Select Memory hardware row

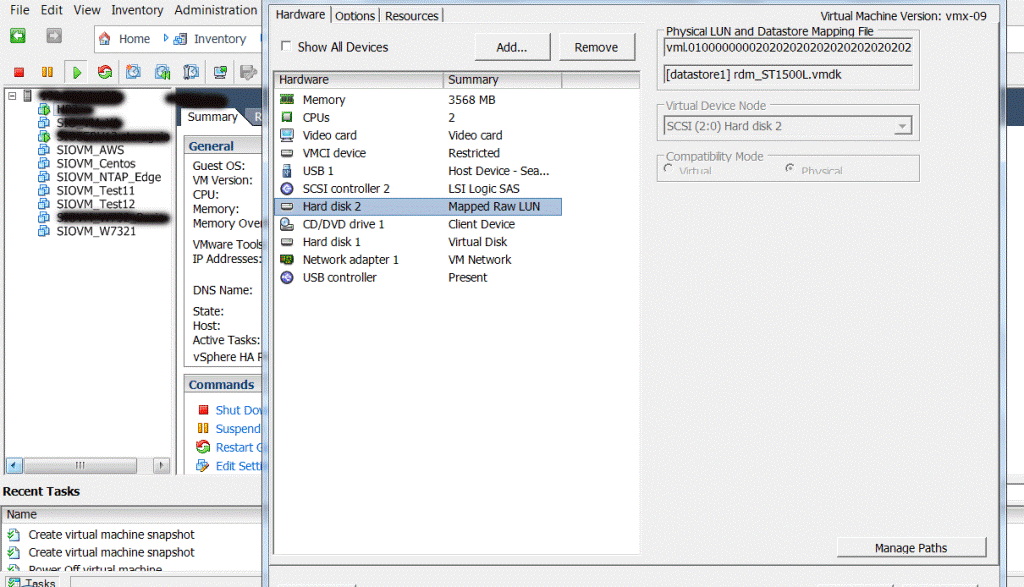pos(417,100)
